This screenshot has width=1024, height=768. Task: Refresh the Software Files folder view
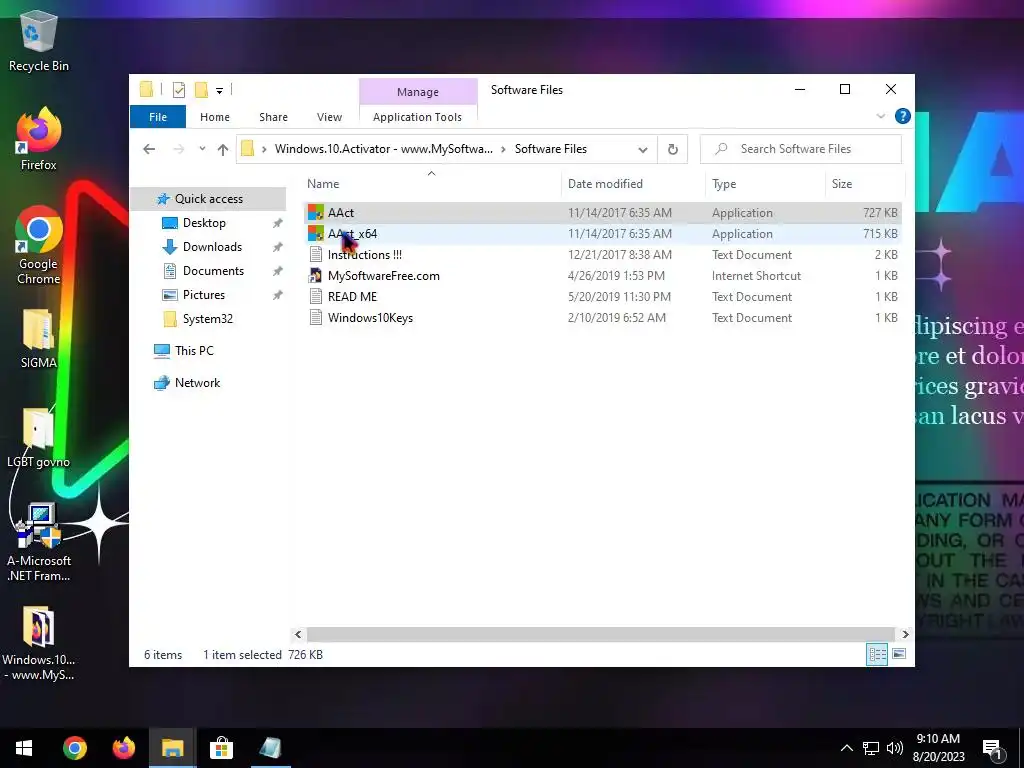point(673,149)
